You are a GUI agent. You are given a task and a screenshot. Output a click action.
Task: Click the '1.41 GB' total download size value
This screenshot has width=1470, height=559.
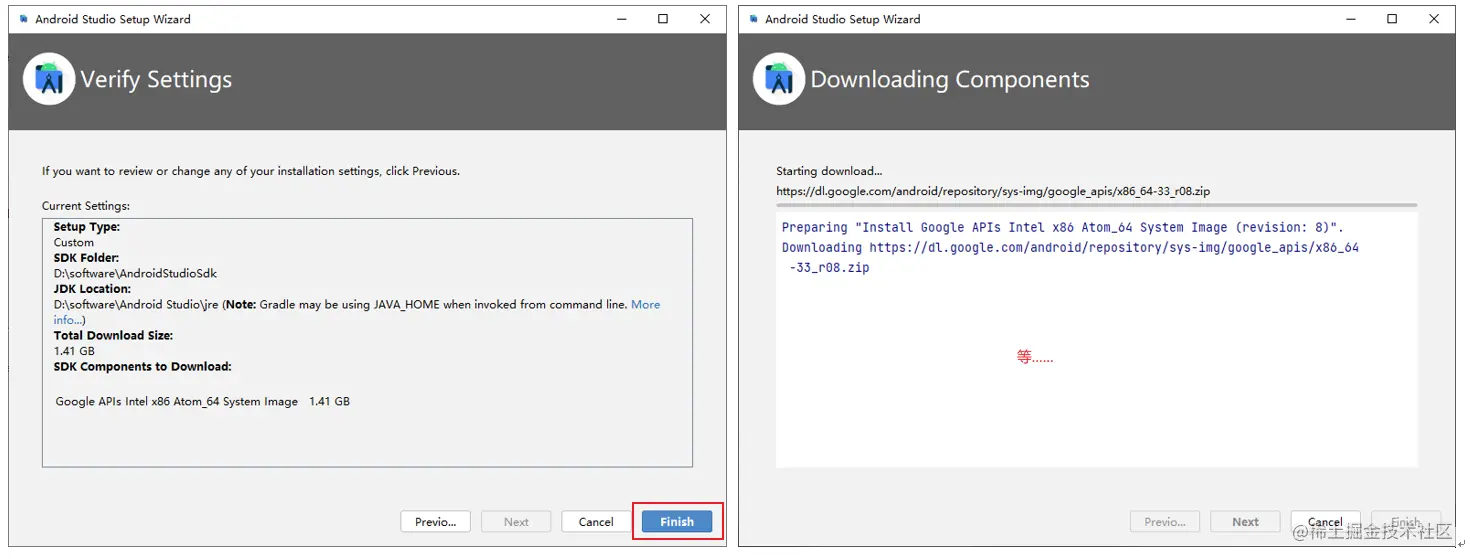click(x=74, y=351)
